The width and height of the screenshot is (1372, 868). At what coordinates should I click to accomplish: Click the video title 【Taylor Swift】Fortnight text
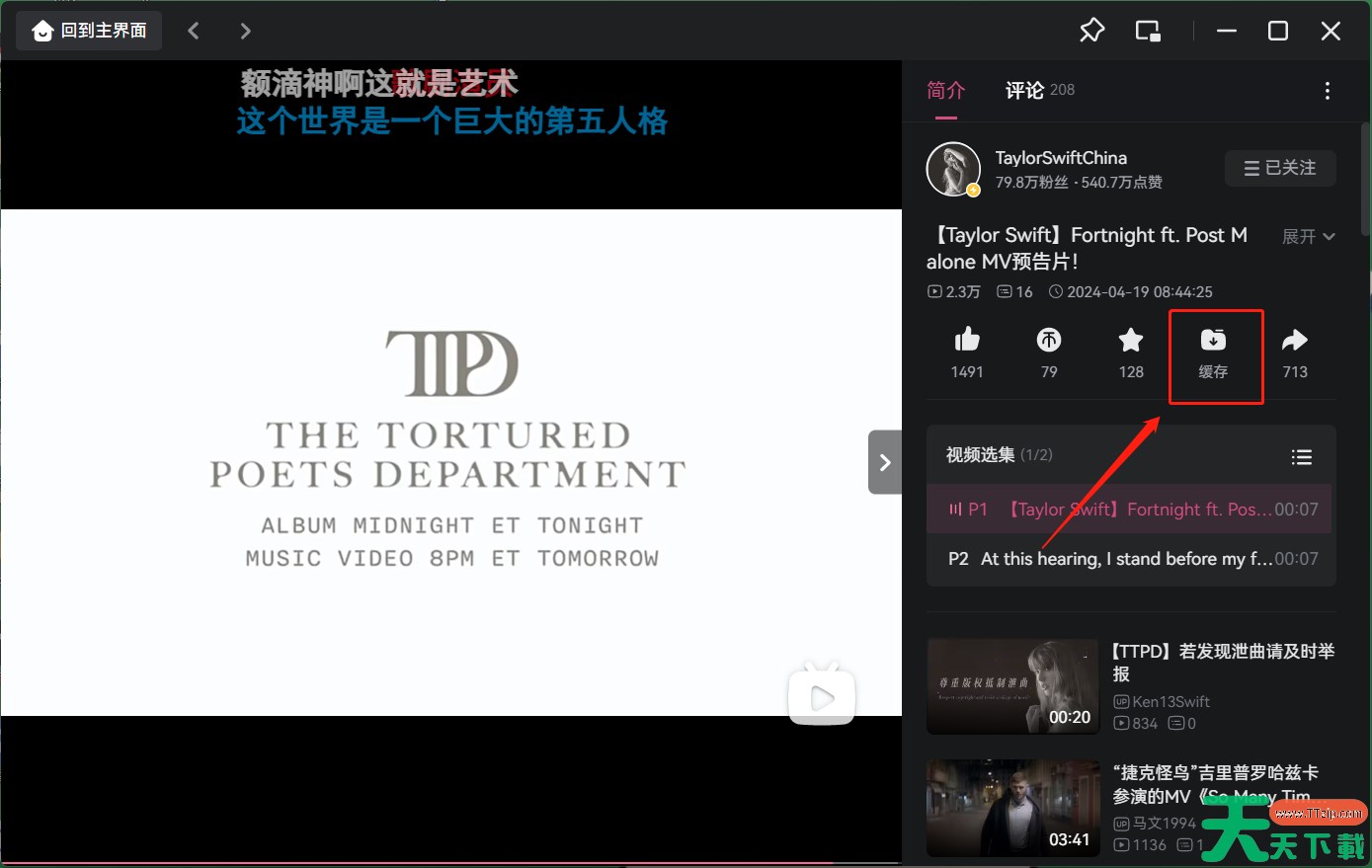tap(1087, 248)
